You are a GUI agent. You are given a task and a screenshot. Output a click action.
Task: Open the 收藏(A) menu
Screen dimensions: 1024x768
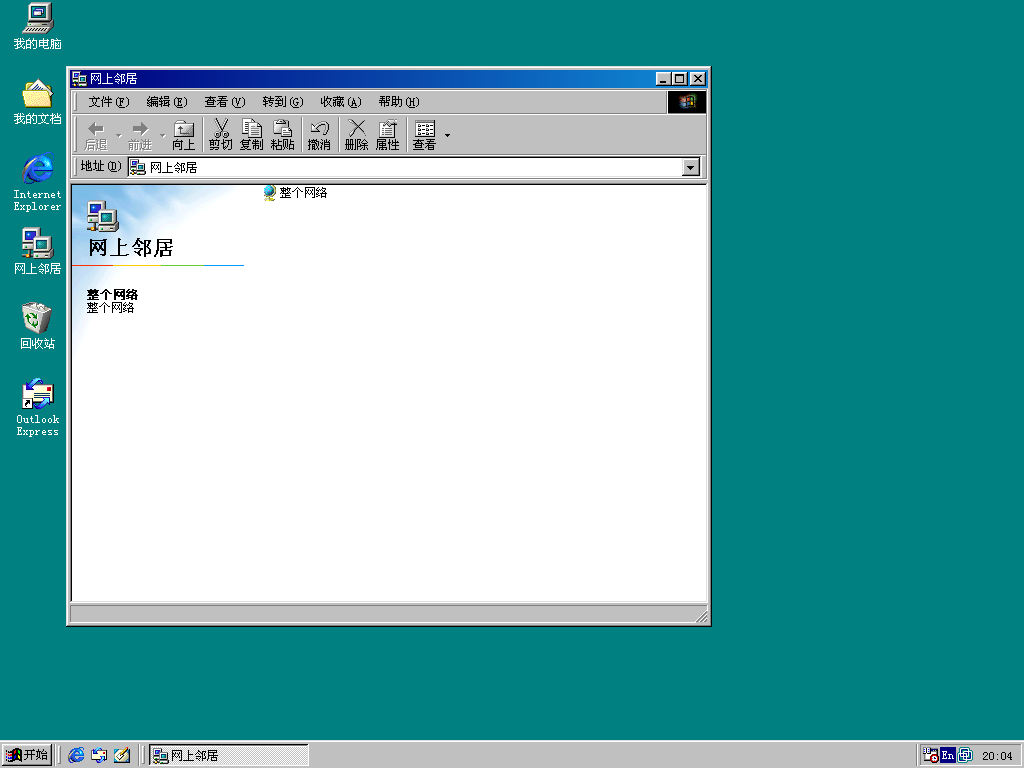(341, 102)
